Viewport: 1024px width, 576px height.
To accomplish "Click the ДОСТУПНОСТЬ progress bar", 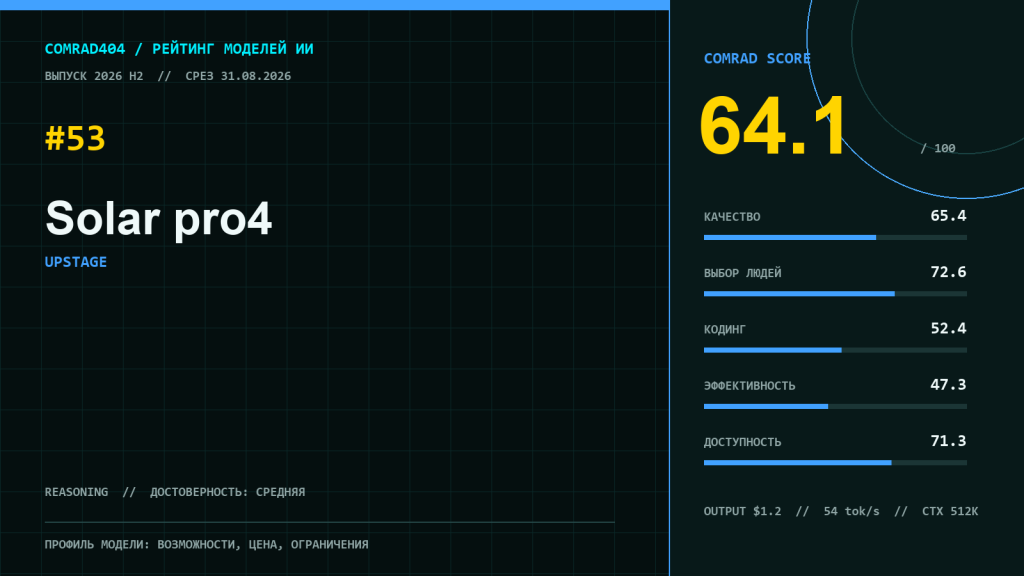I will (835, 463).
